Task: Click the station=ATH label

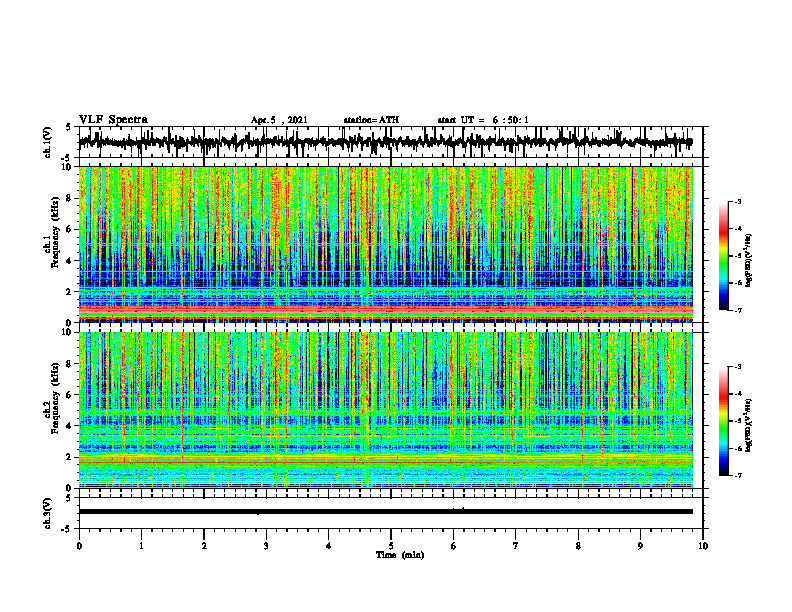Action: (x=371, y=120)
